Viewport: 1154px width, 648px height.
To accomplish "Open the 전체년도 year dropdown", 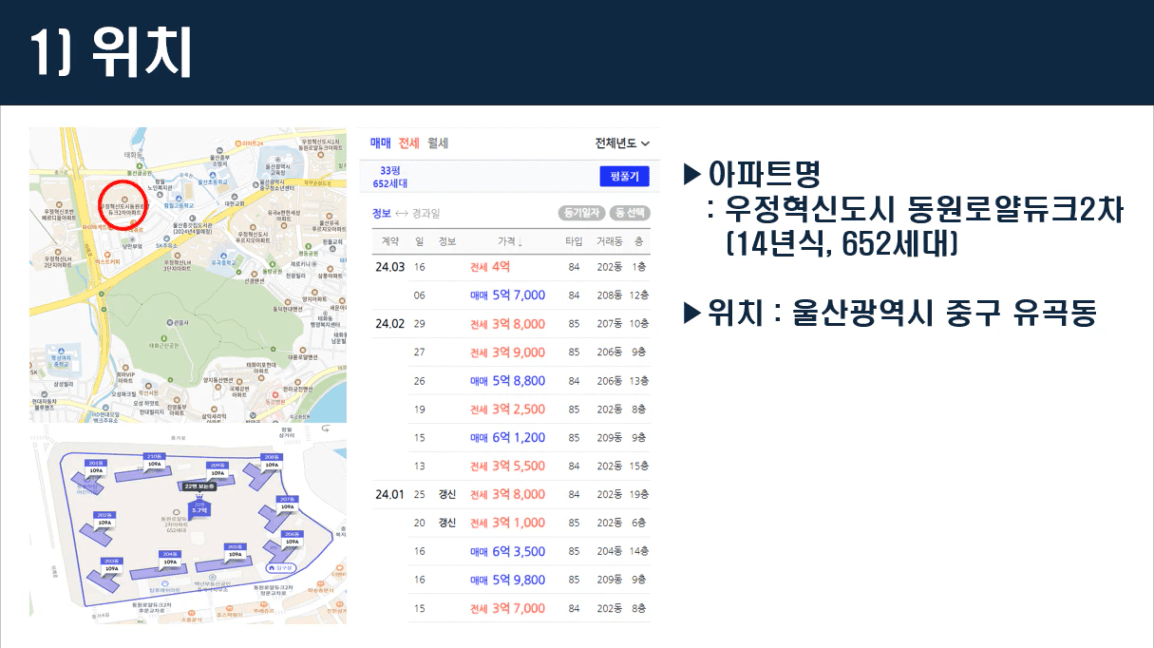I will click(x=622, y=143).
